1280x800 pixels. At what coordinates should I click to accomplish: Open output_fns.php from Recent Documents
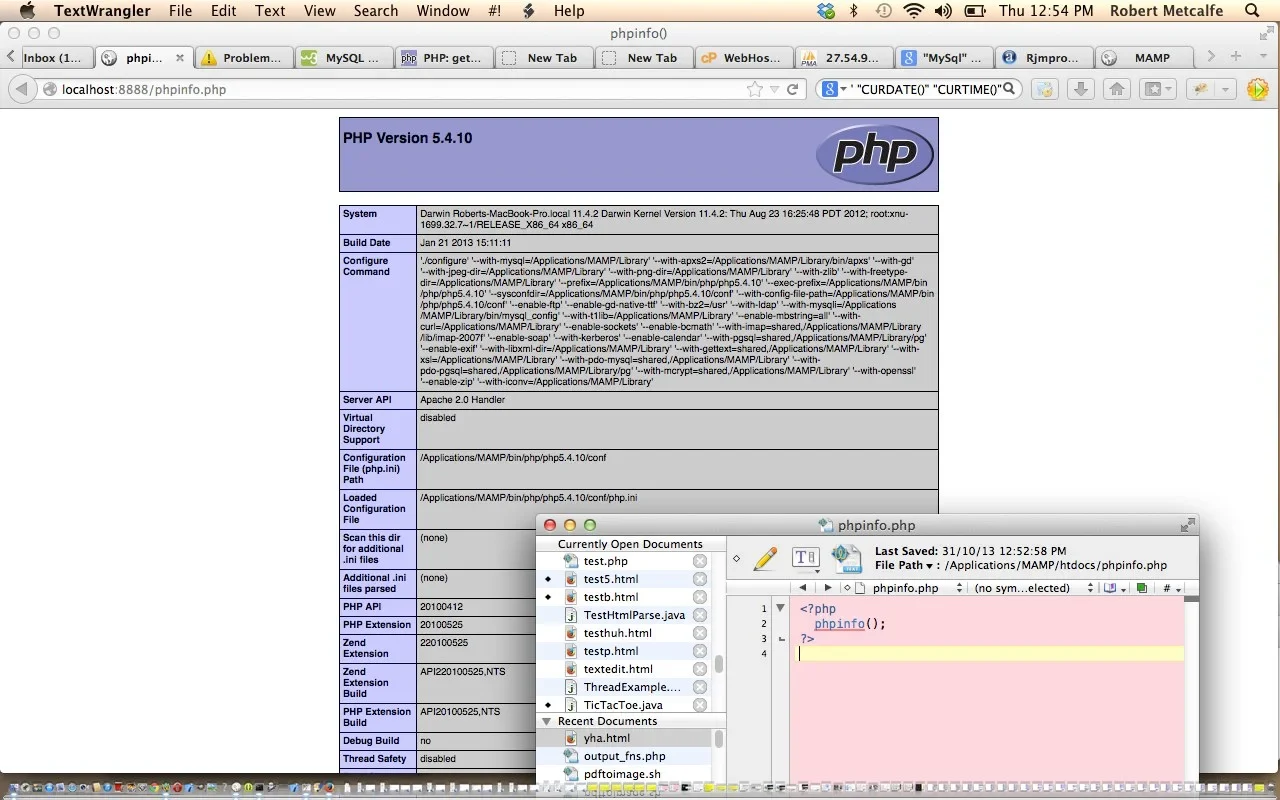point(624,756)
